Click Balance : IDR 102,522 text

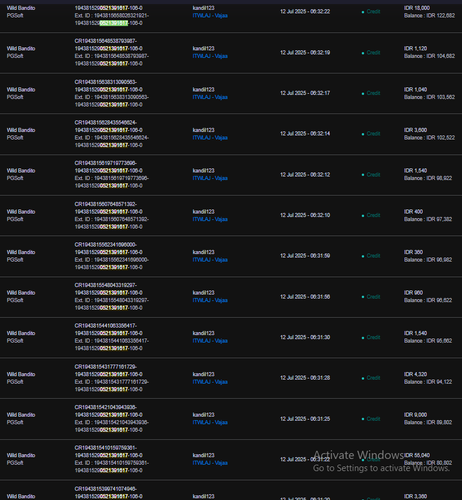click(x=429, y=138)
